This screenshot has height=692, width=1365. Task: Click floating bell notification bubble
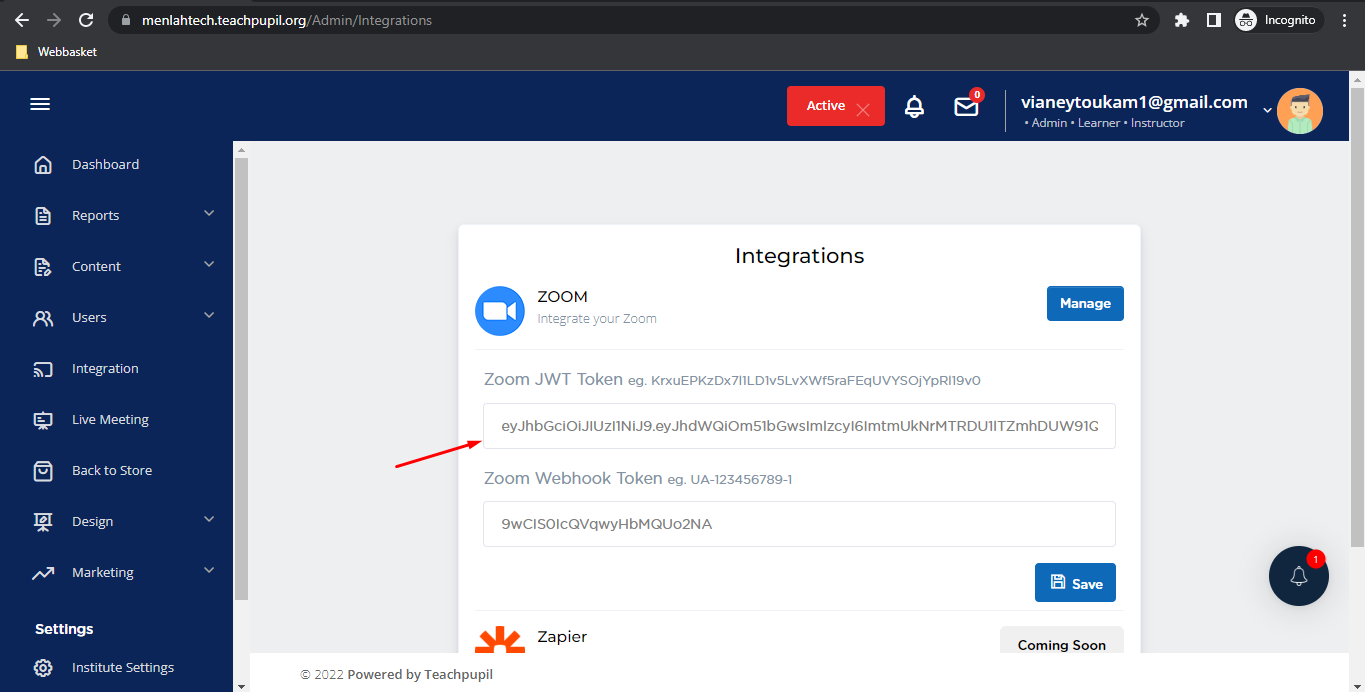point(1298,576)
